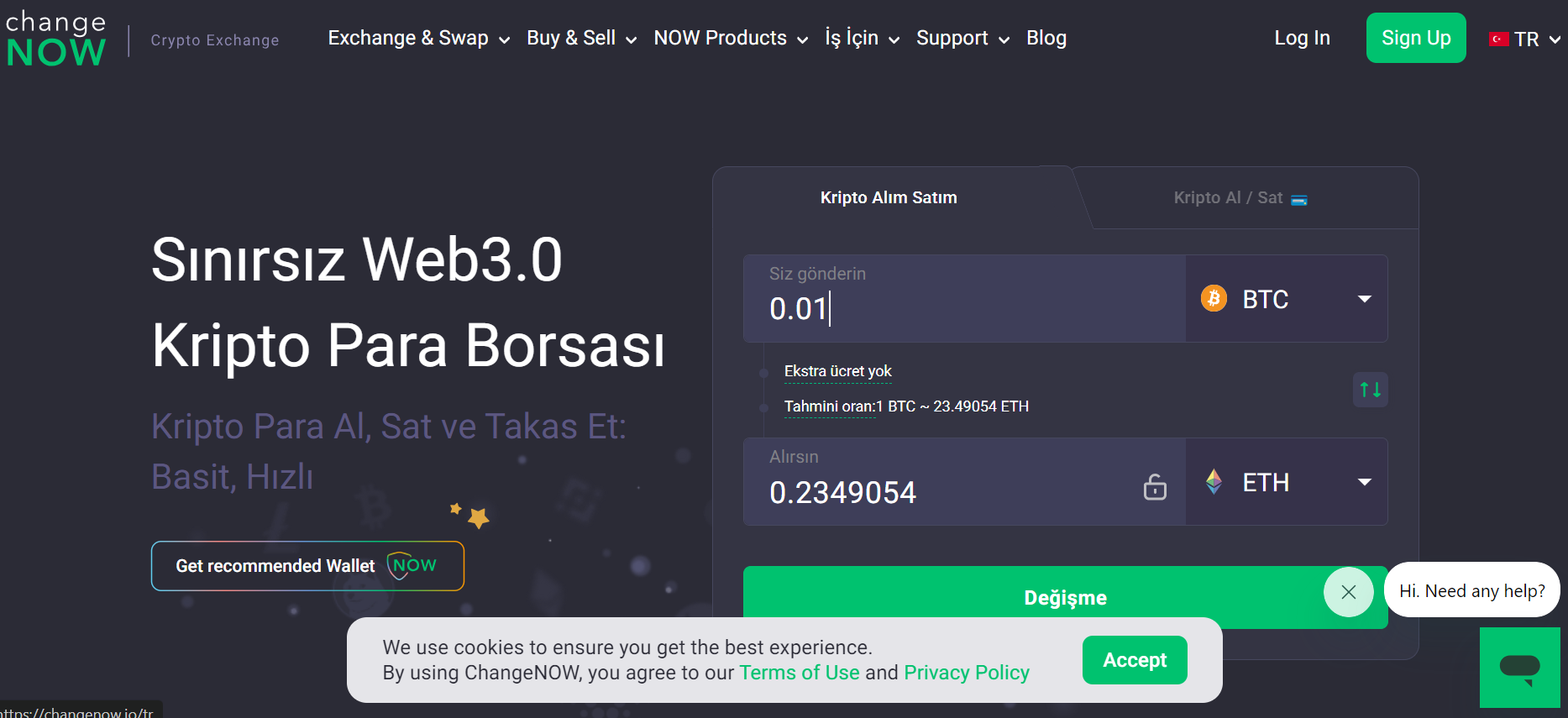Accept the cookies notice
The height and width of the screenshot is (718, 1568).
point(1135,660)
